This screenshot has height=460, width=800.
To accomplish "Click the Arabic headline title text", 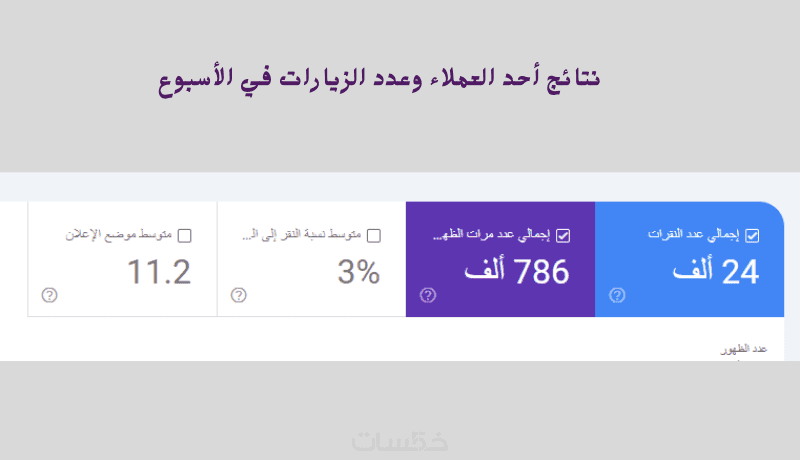I will coord(380,78).
